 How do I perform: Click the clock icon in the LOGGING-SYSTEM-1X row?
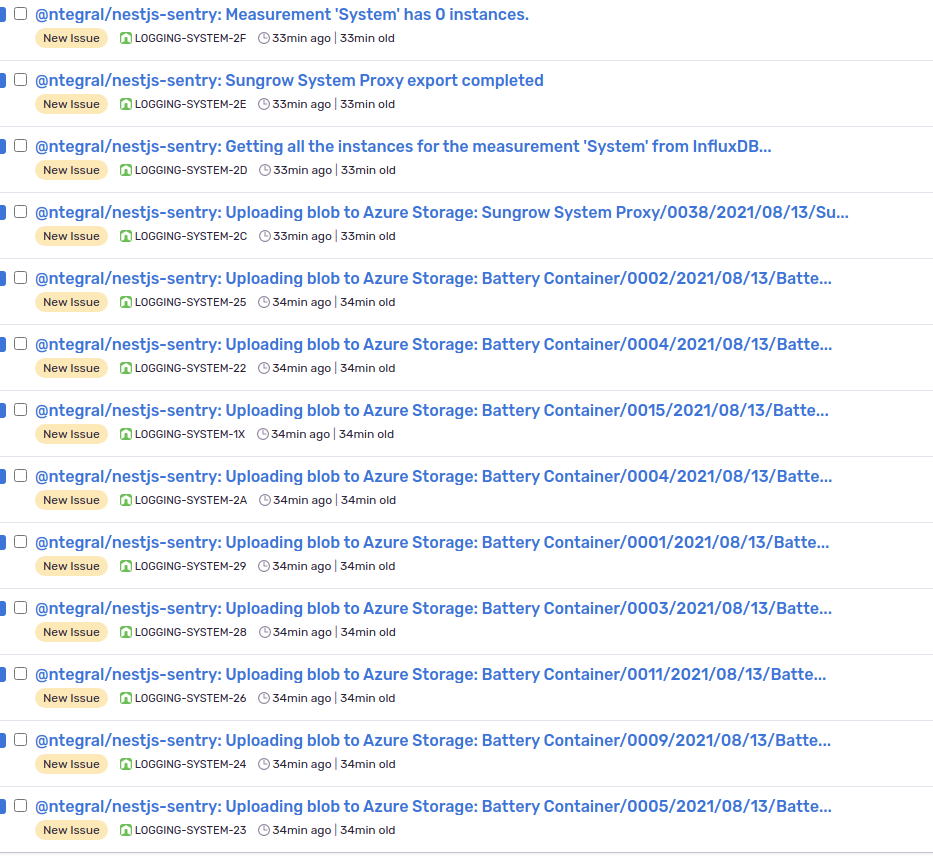(x=262, y=434)
